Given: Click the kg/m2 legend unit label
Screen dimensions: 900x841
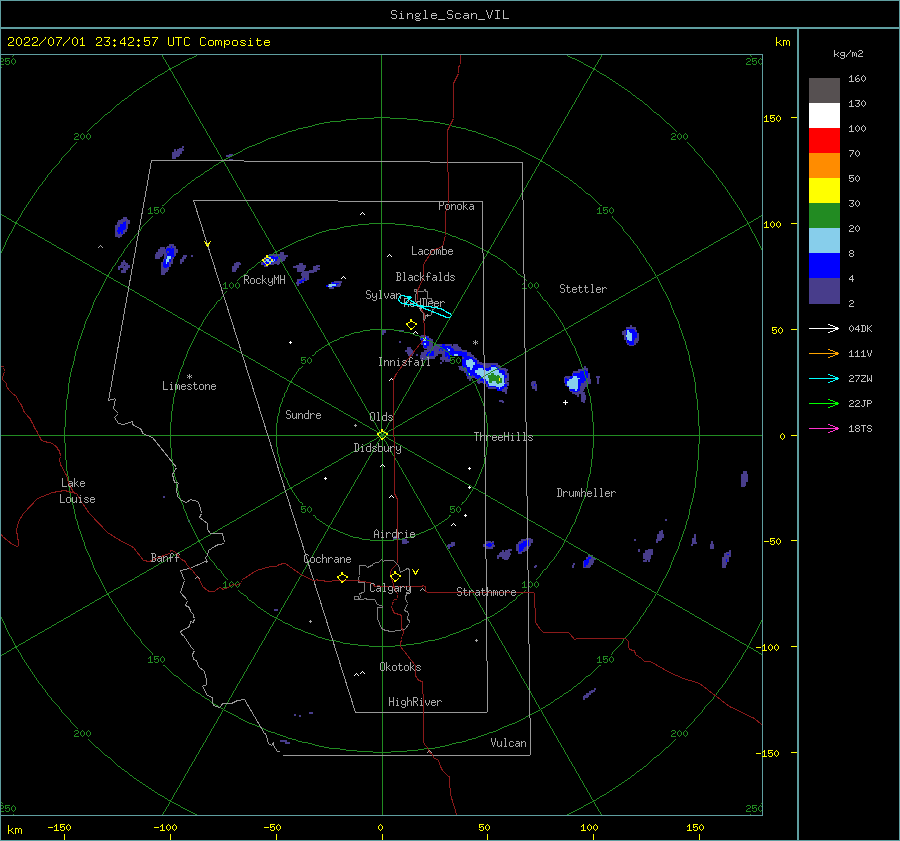Looking at the screenshot, I should 848,54.
